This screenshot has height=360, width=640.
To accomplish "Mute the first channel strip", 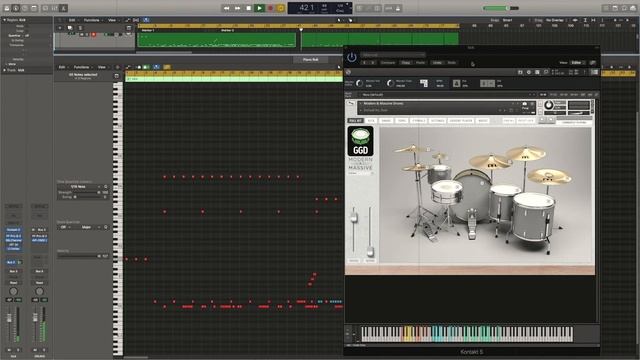I will point(9,350).
